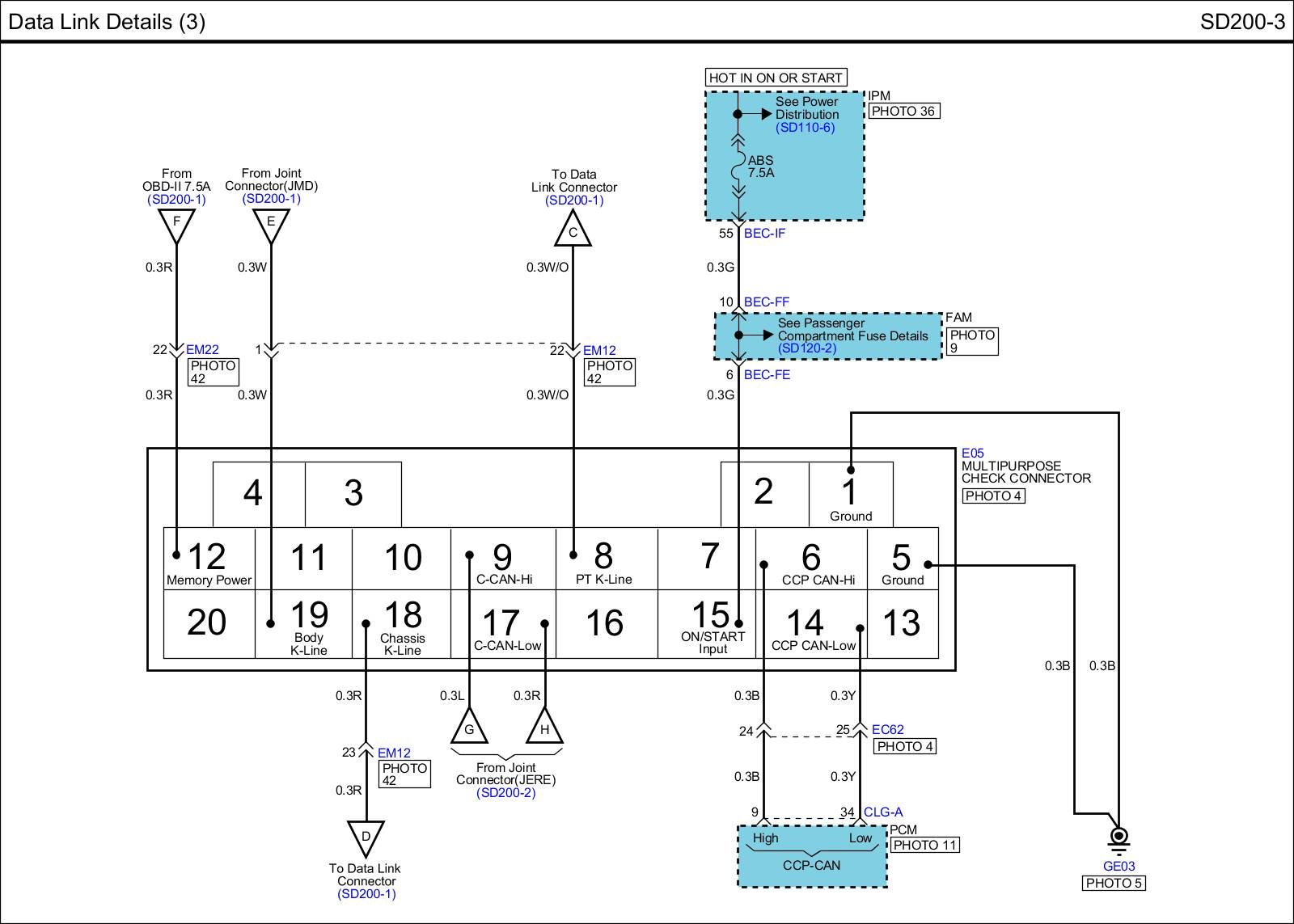Open the PHOTO 5 box under GE03

1114,884
